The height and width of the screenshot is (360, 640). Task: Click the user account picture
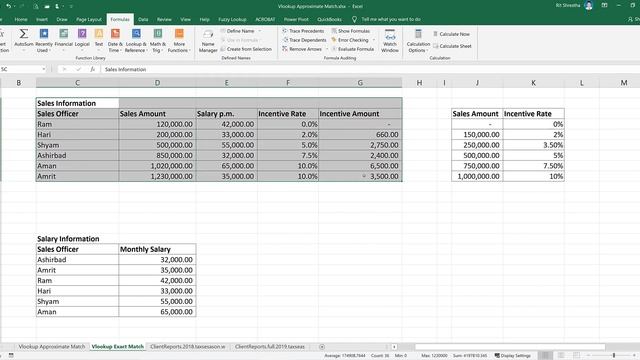click(589, 5)
